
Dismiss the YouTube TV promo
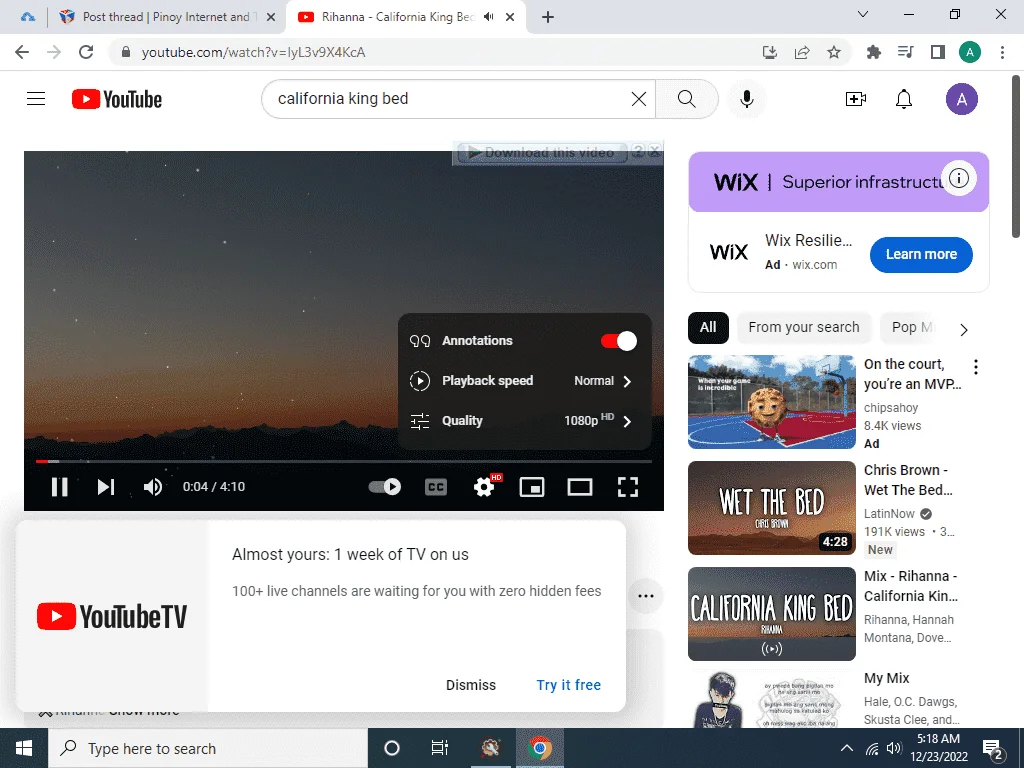click(x=471, y=685)
